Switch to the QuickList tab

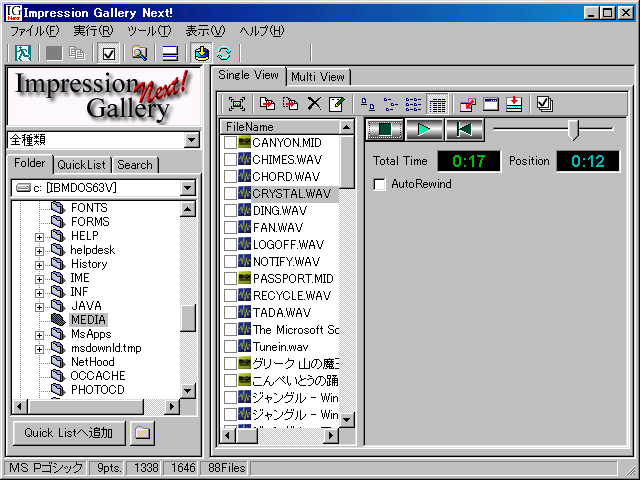[81, 165]
